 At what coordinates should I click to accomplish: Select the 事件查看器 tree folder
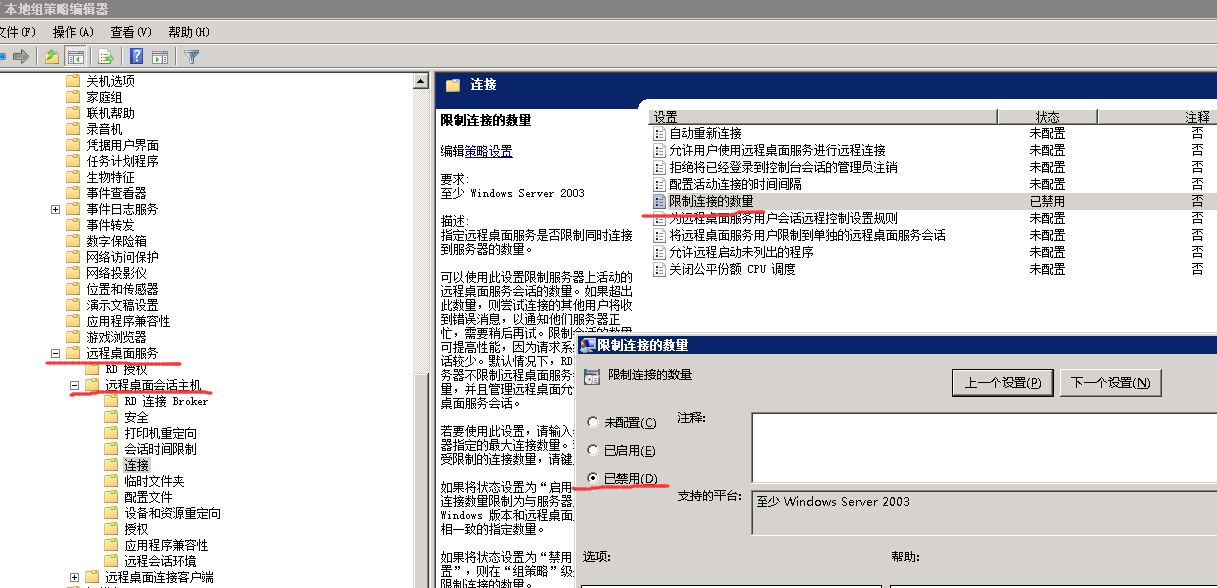click(x=116, y=193)
